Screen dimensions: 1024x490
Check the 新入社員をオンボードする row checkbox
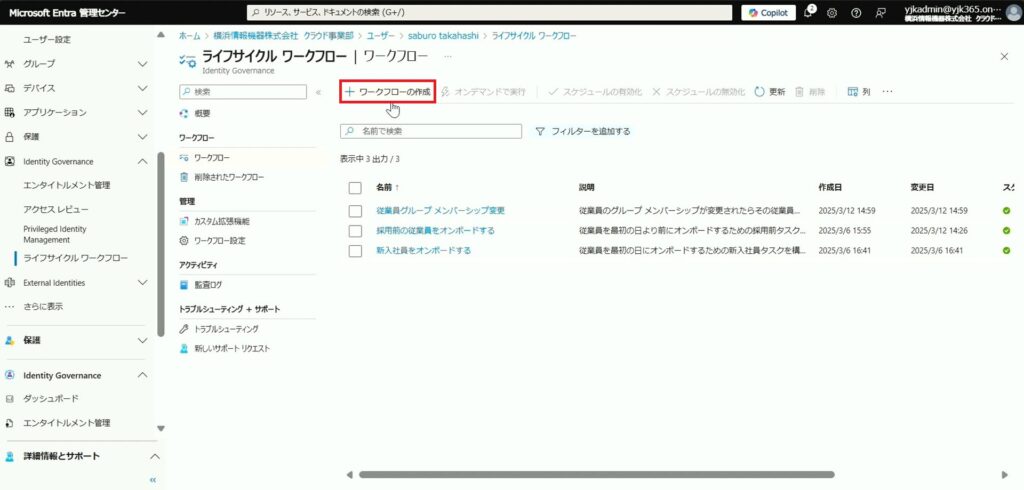pyautogui.click(x=355, y=251)
